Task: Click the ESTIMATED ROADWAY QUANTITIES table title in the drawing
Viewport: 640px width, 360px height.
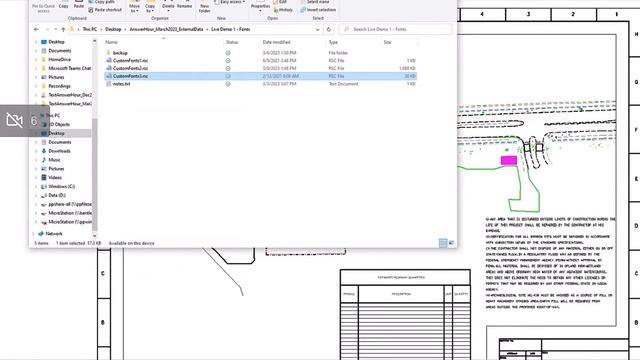Action: click(x=401, y=278)
